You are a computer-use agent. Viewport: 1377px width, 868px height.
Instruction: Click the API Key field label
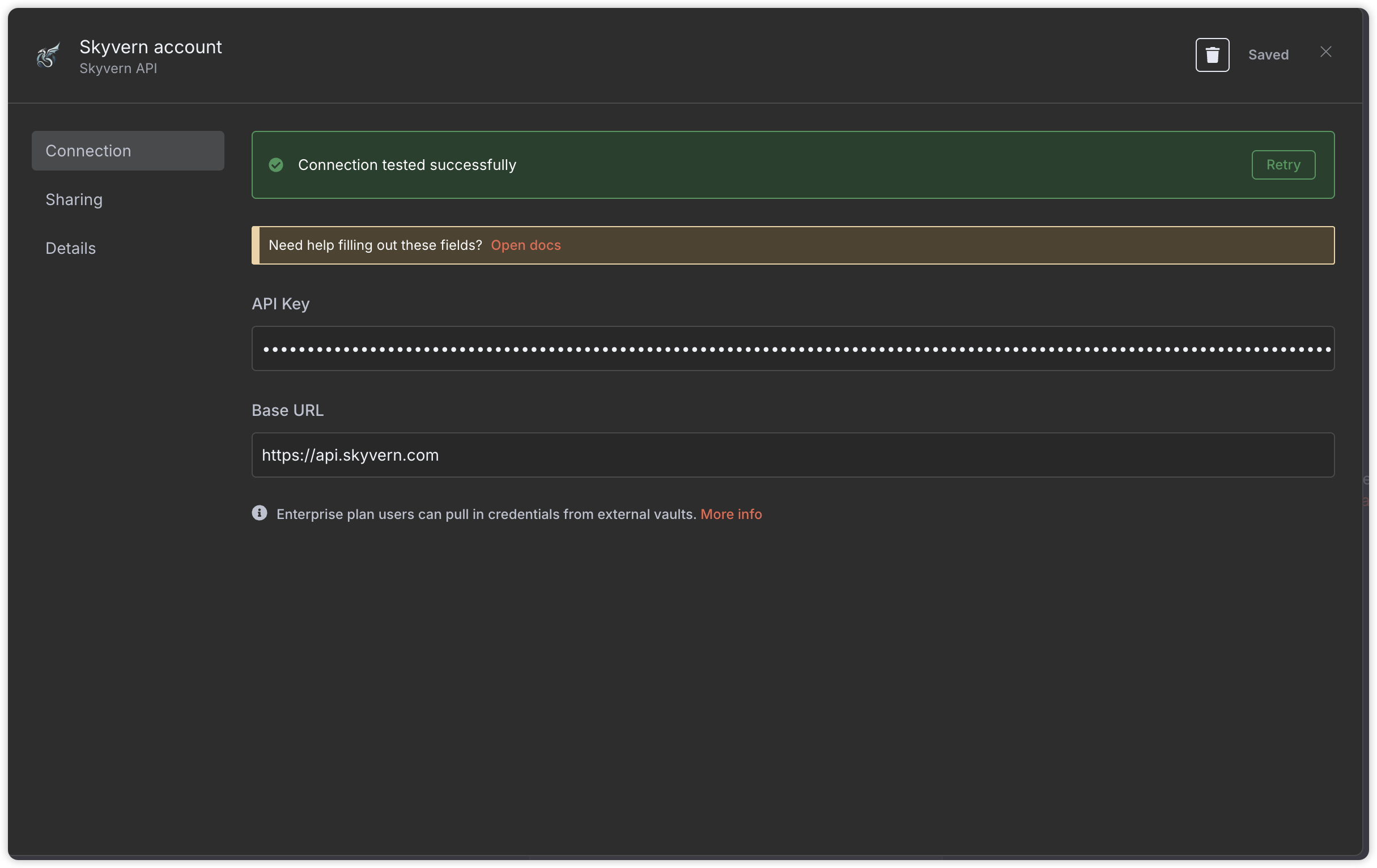[x=280, y=304]
